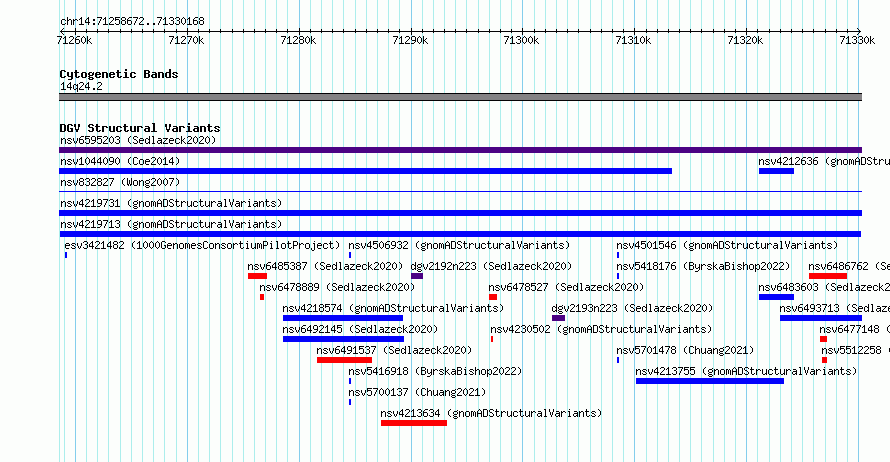Screen dimensions: 890x462
Task: Open variant nsv4501546 gnomAD label
Action: 727,245
